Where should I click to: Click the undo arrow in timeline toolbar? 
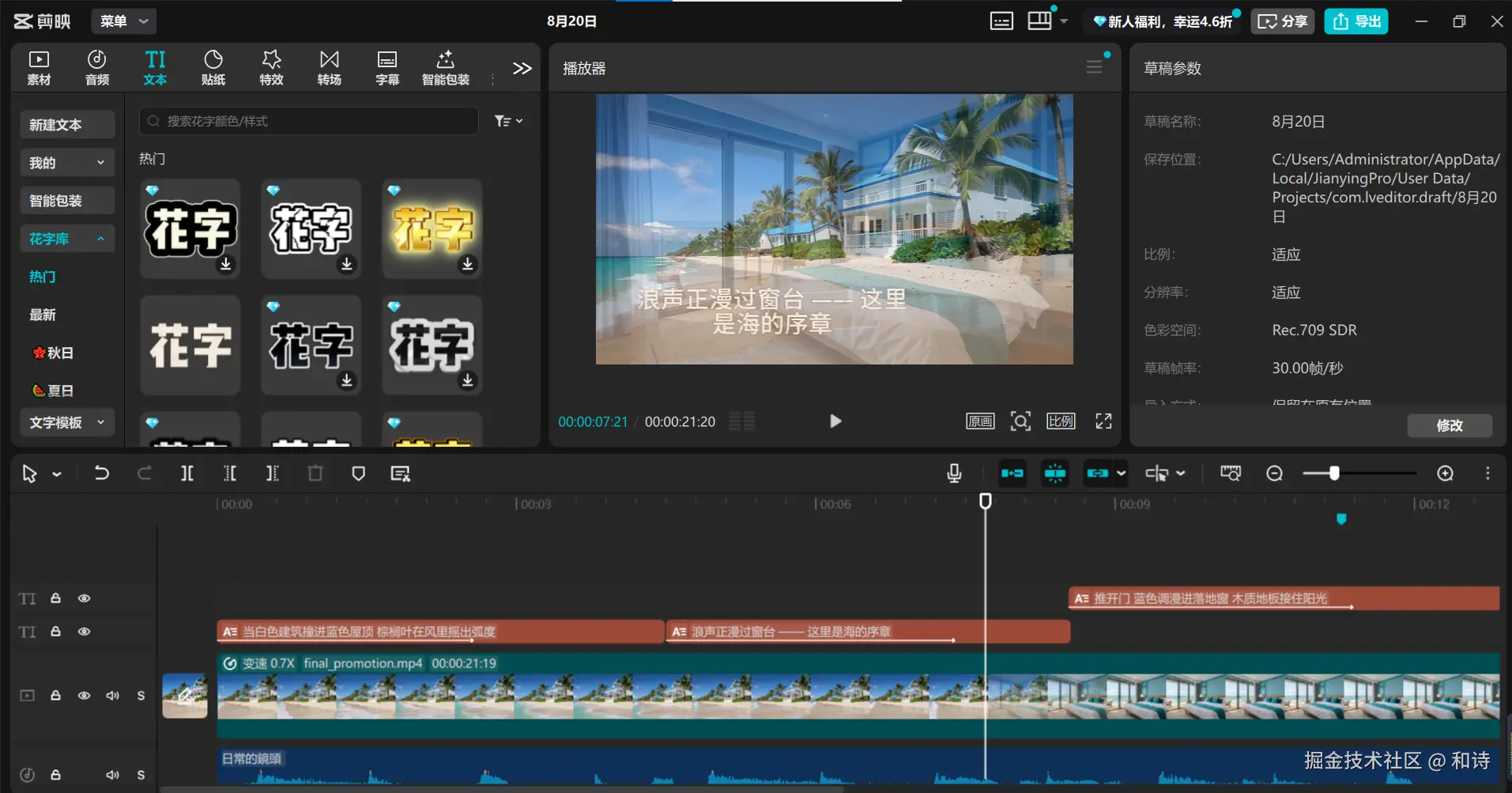click(x=101, y=474)
